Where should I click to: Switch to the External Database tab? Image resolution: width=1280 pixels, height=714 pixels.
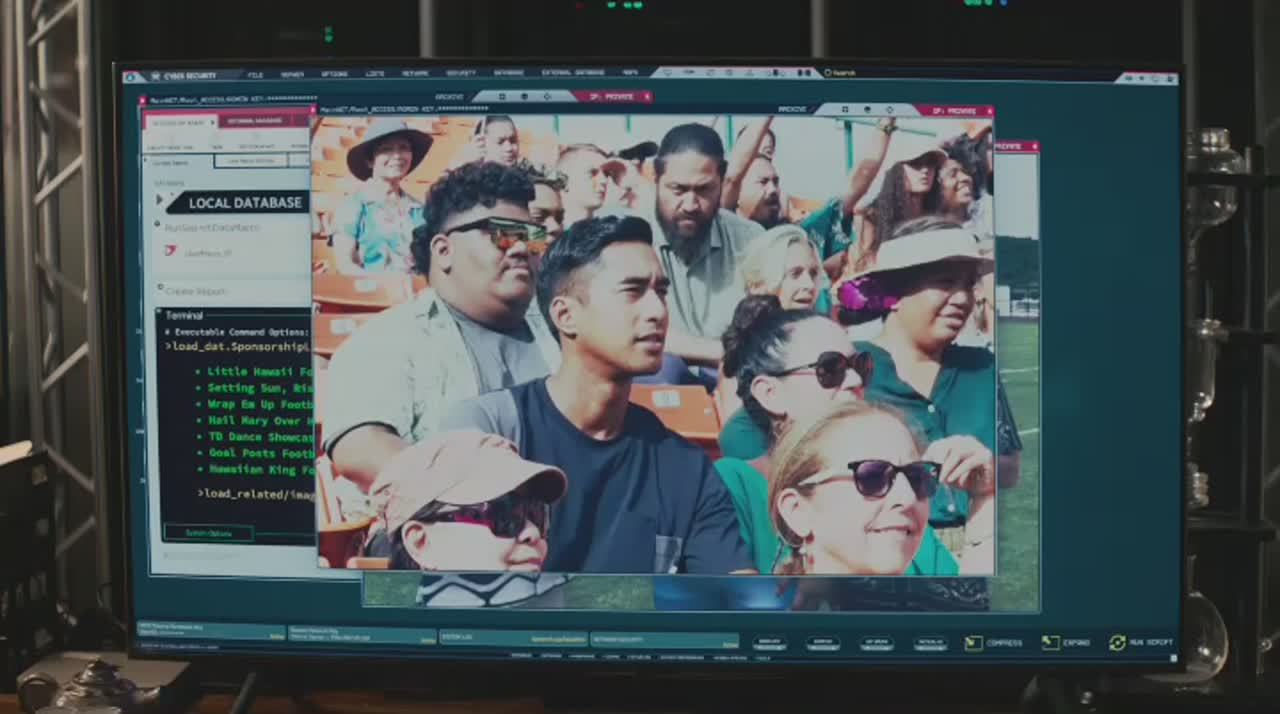tap(256, 121)
